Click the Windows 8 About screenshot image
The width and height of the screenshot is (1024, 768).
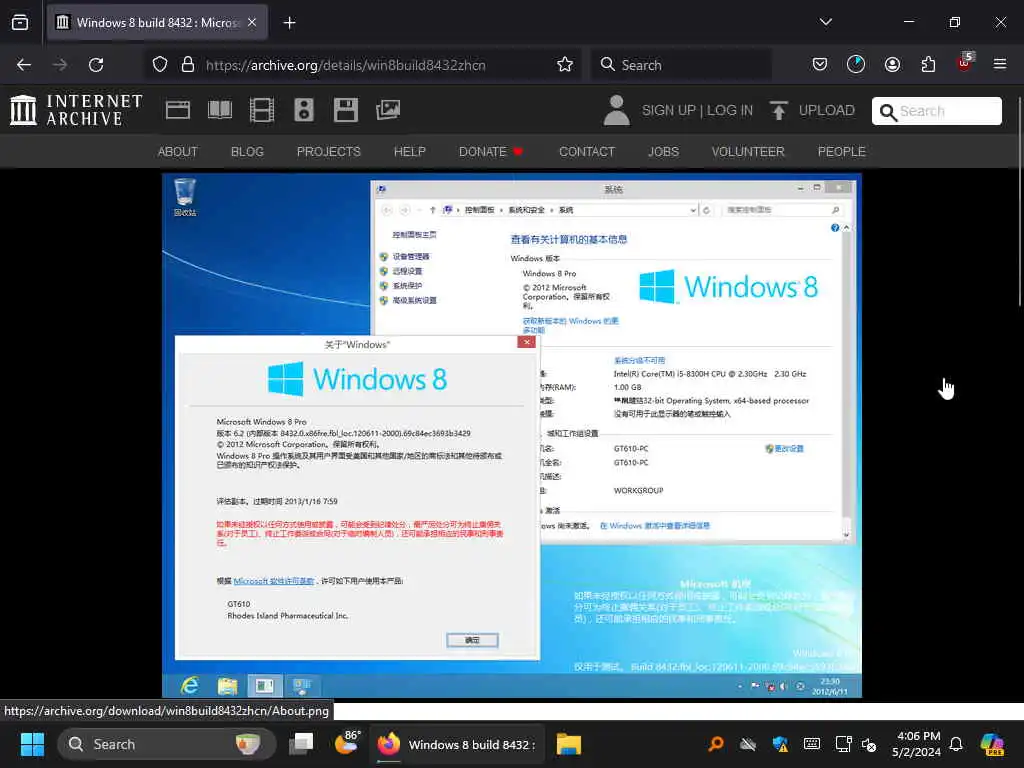pyautogui.click(x=512, y=436)
